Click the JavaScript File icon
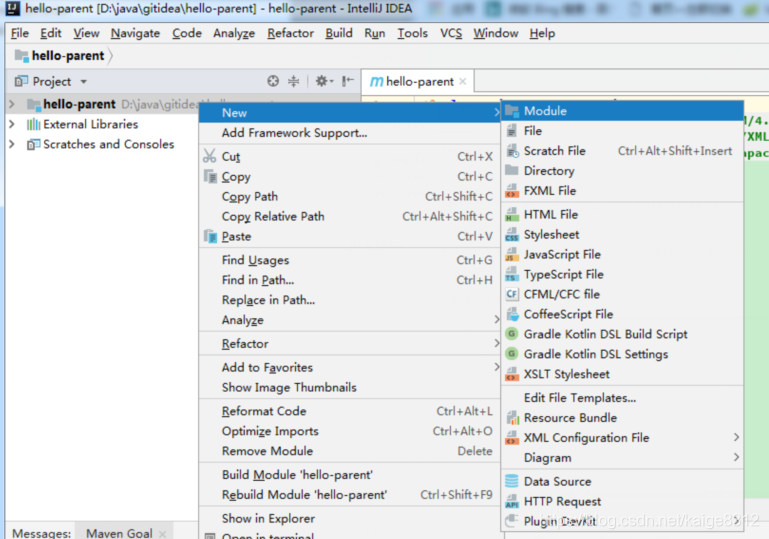Screen dimensions: 769x539 coord(512,255)
